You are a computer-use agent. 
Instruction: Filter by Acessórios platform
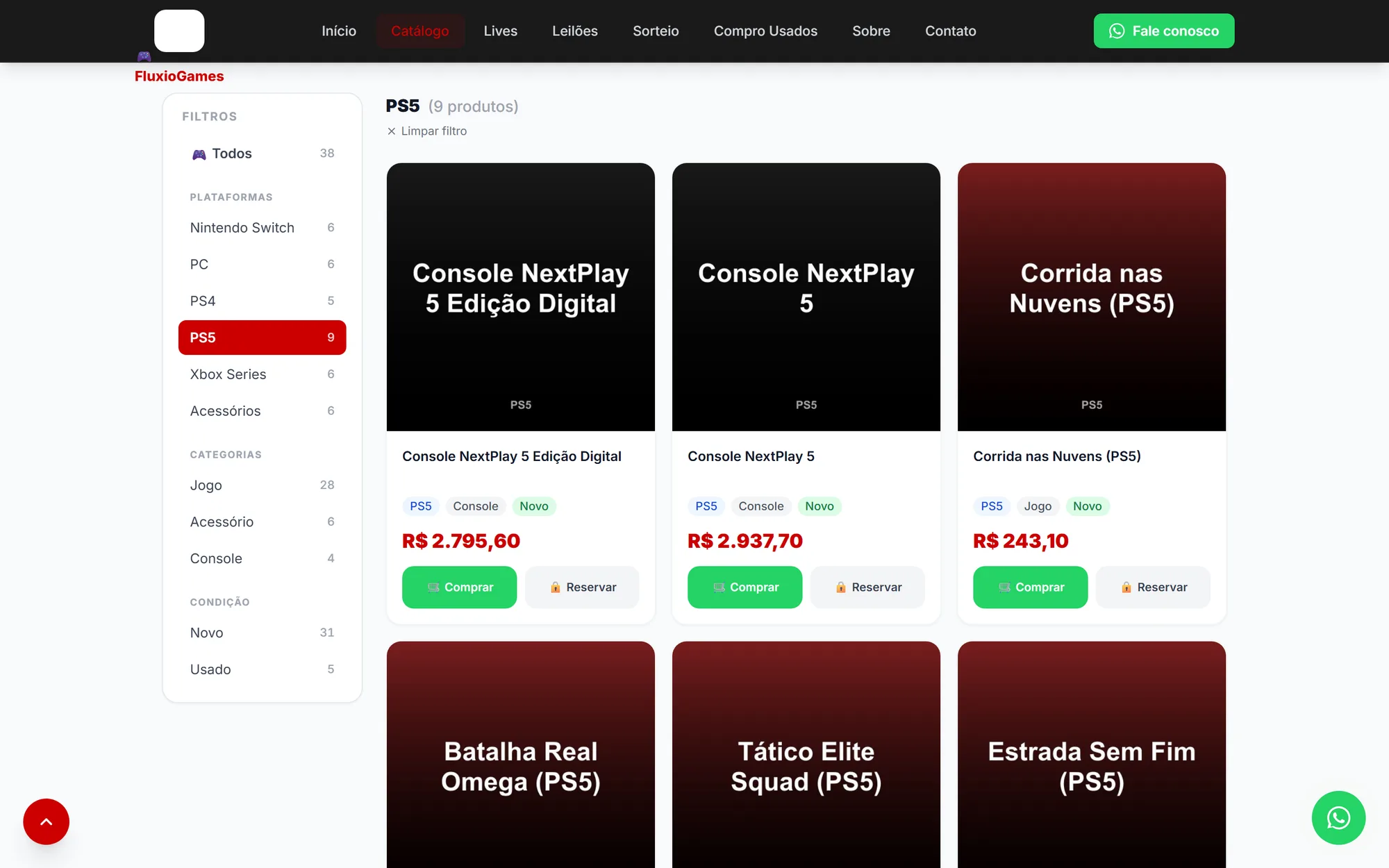[x=262, y=411]
